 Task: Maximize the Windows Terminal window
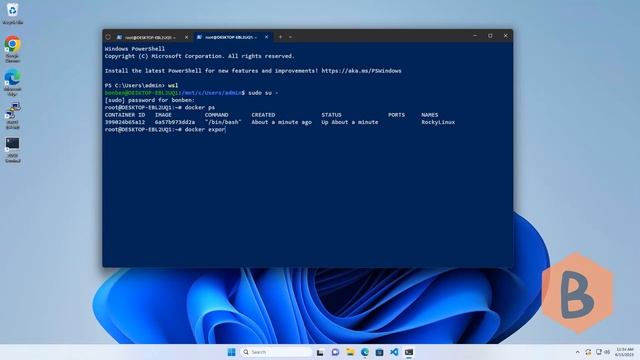click(x=490, y=36)
